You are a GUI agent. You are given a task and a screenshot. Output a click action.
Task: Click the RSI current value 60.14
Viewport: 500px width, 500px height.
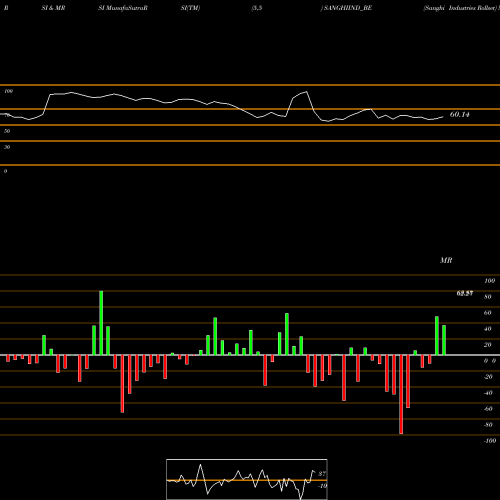pyautogui.click(x=460, y=114)
